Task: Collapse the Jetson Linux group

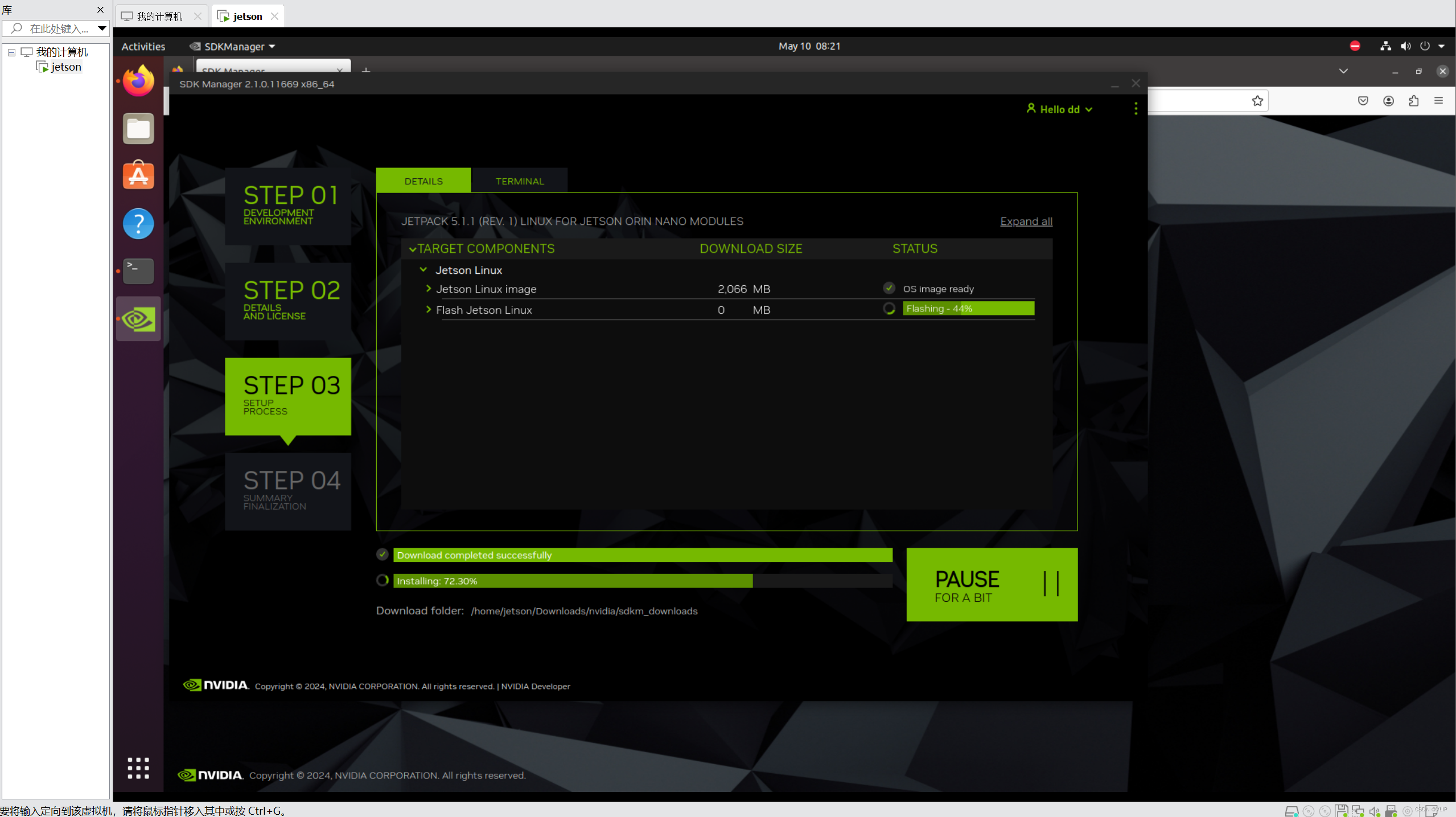Action: 423,270
